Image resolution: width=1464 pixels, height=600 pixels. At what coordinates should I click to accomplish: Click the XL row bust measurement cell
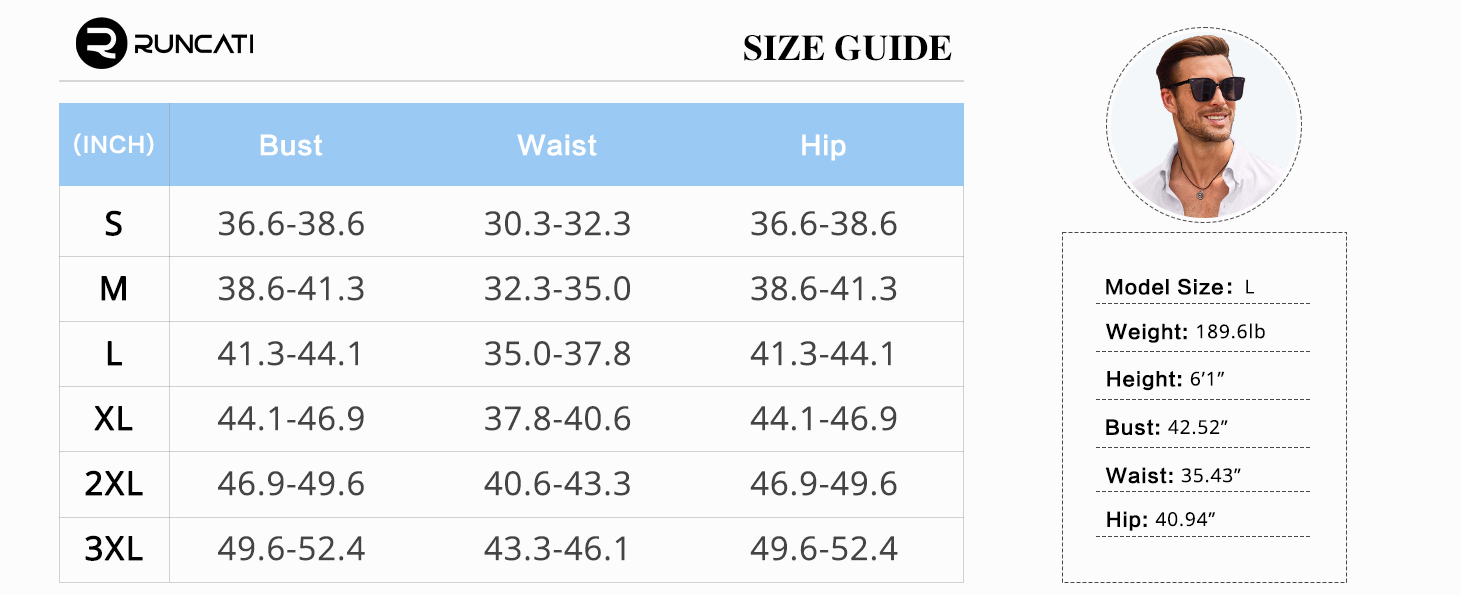point(291,419)
